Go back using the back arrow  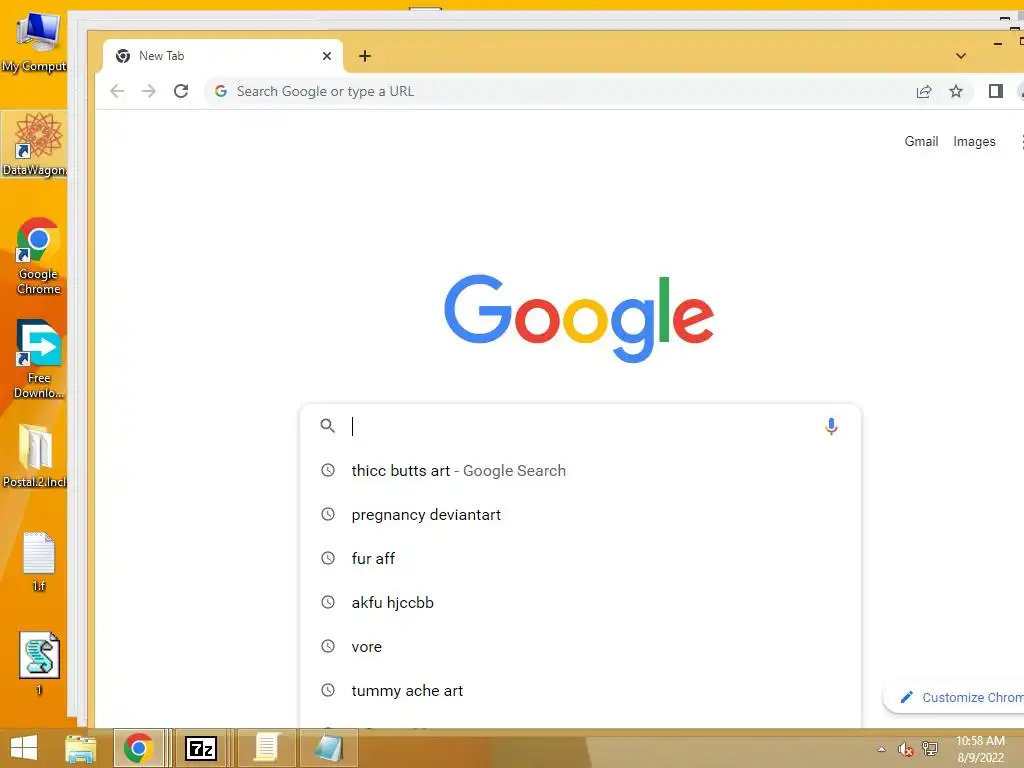click(x=117, y=91)
